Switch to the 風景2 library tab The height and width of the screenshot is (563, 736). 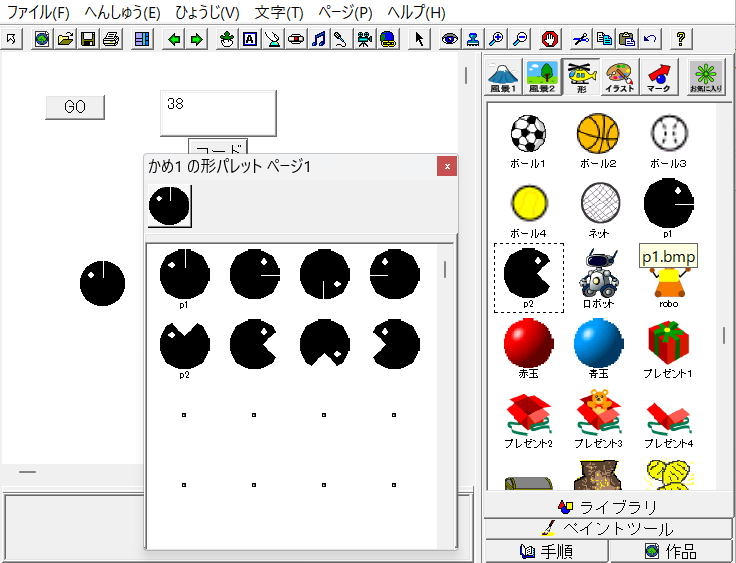[x=542, y=77]
